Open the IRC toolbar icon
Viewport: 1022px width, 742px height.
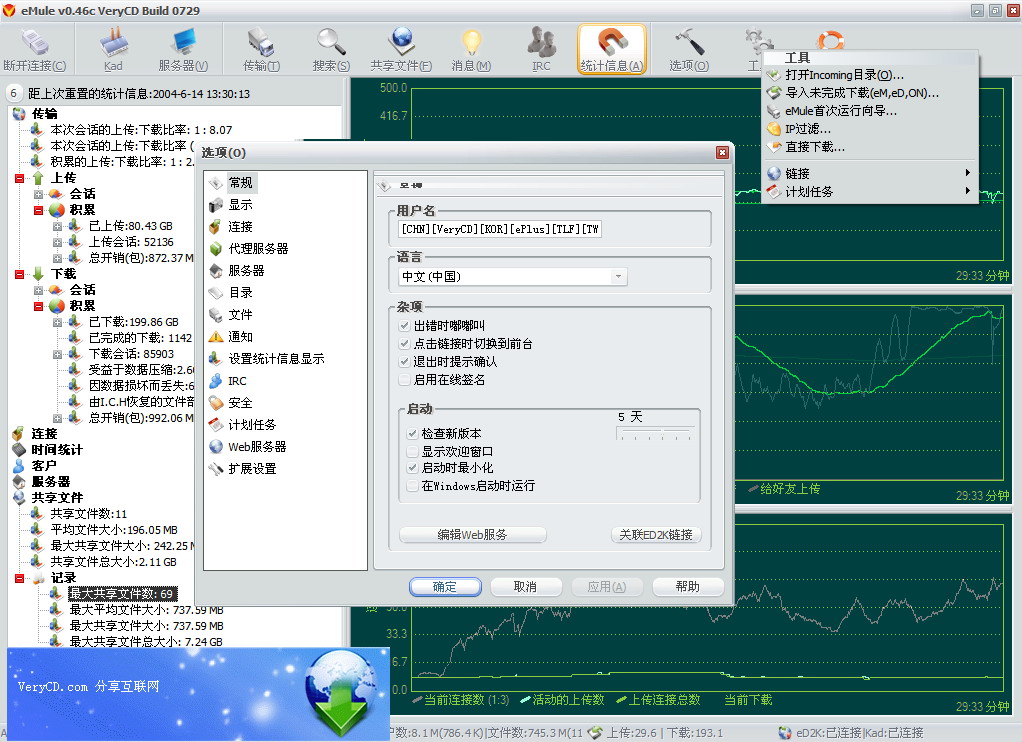(x=541, y=50)
